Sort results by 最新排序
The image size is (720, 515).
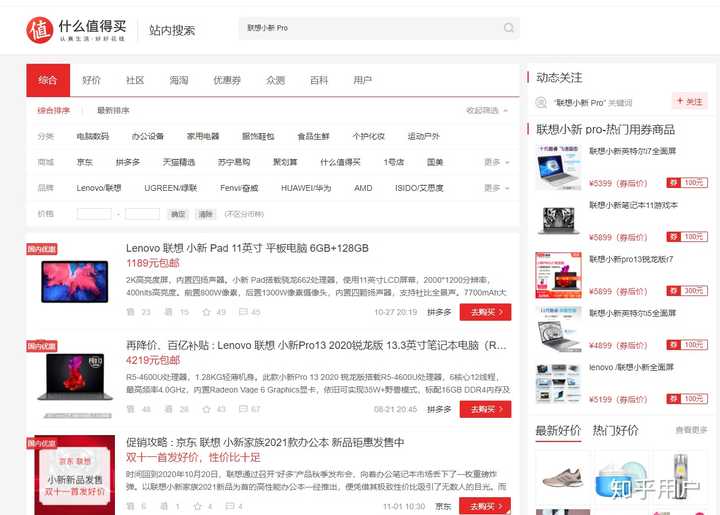[113, 111]
